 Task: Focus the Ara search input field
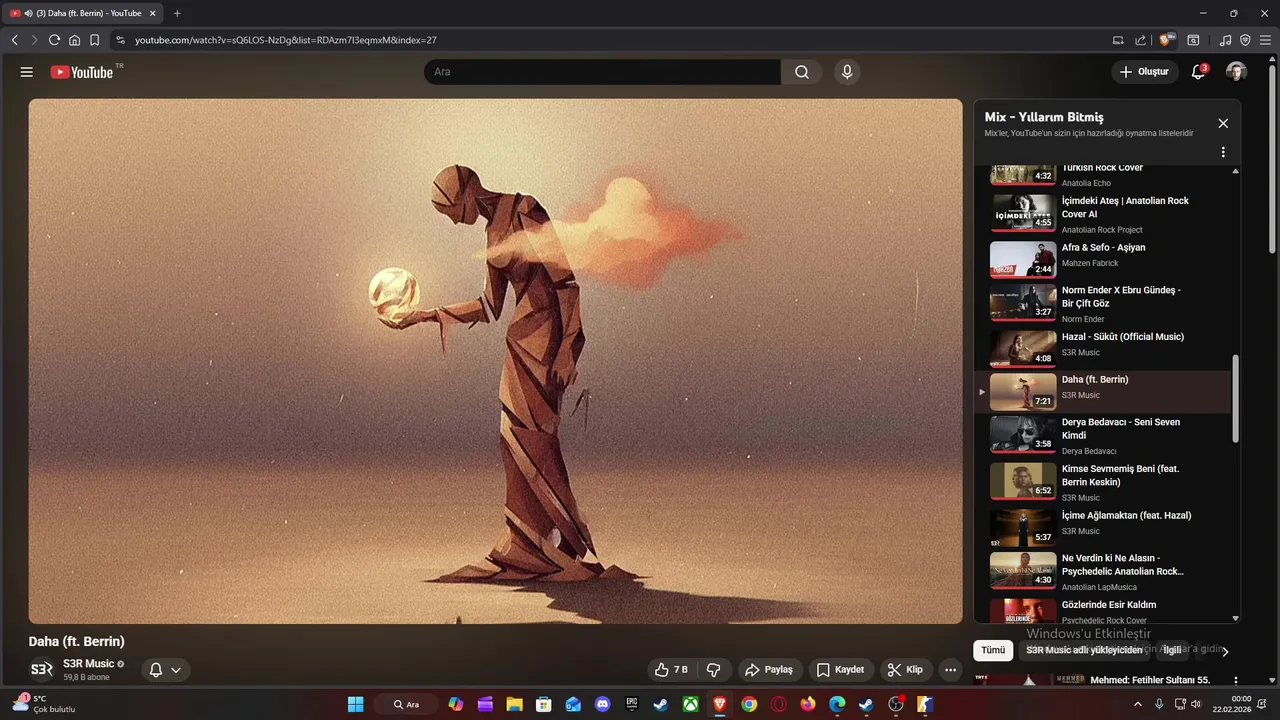tap(602, 72)
